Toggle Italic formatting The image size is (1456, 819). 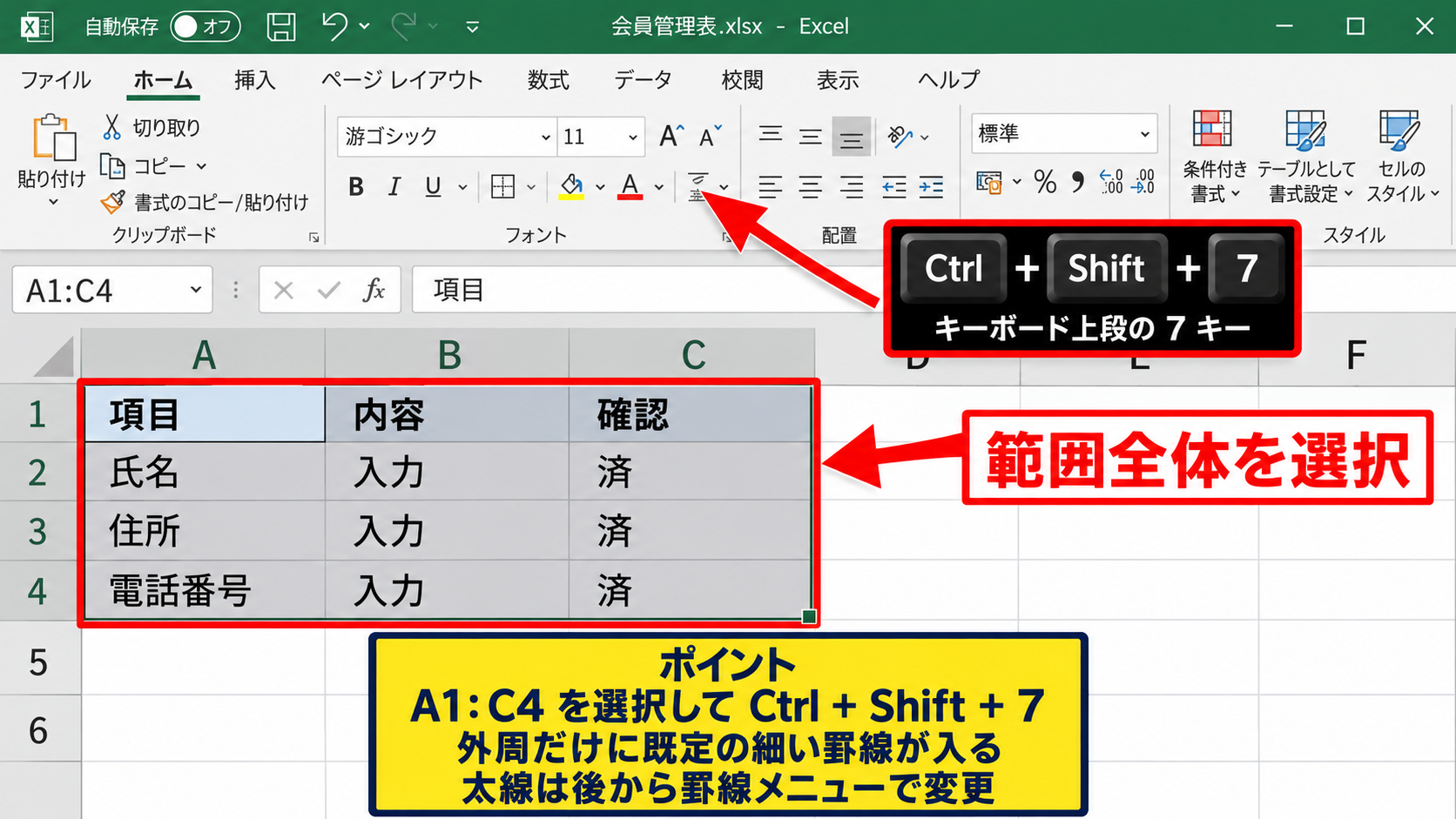pos(394,186)
